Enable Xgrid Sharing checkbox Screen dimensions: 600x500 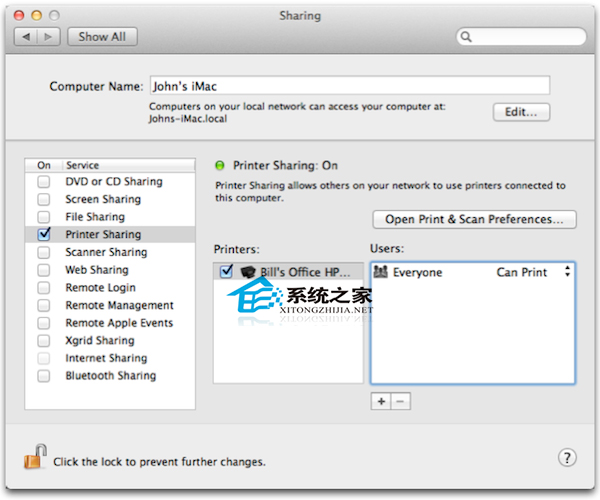44,340
